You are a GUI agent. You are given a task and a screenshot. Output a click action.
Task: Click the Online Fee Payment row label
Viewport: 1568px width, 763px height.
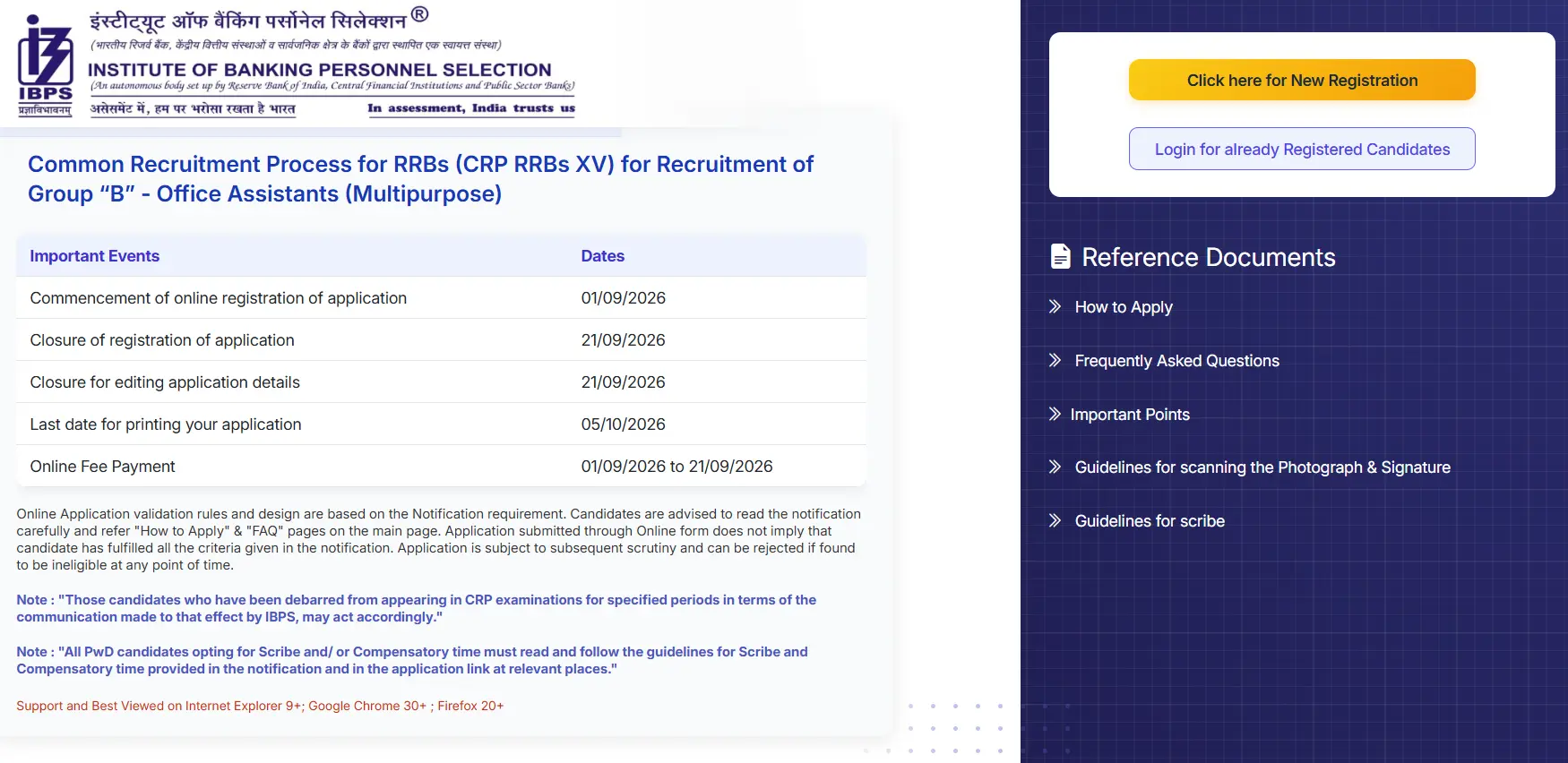[102, 467]
